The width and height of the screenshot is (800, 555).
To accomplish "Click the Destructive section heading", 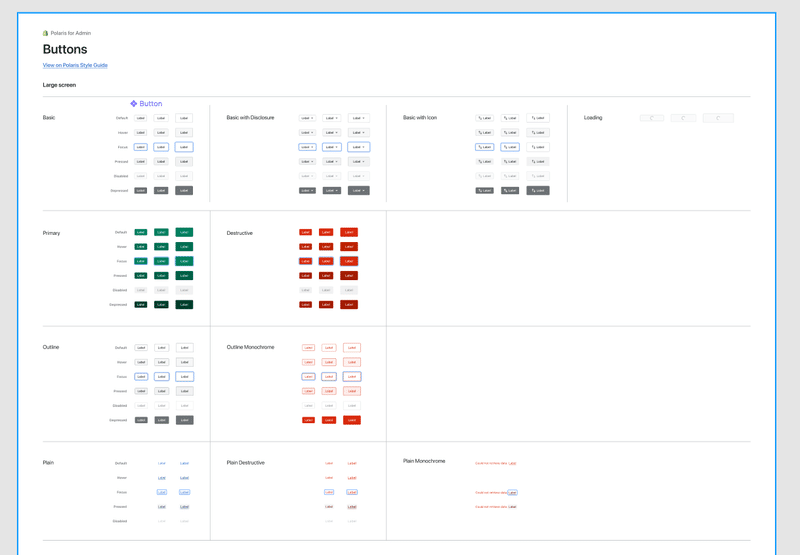I will [x=240, y=233].
